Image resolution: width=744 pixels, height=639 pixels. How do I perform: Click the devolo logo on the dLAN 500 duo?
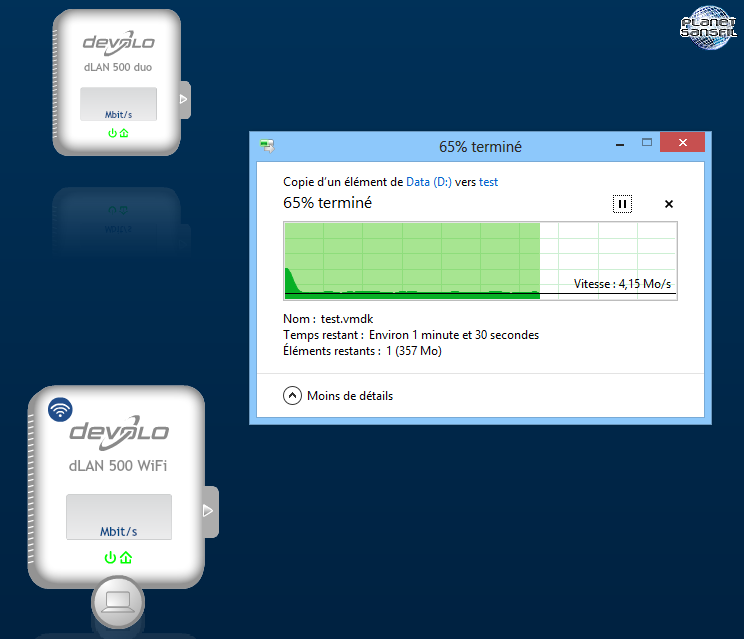pos(119,43)
